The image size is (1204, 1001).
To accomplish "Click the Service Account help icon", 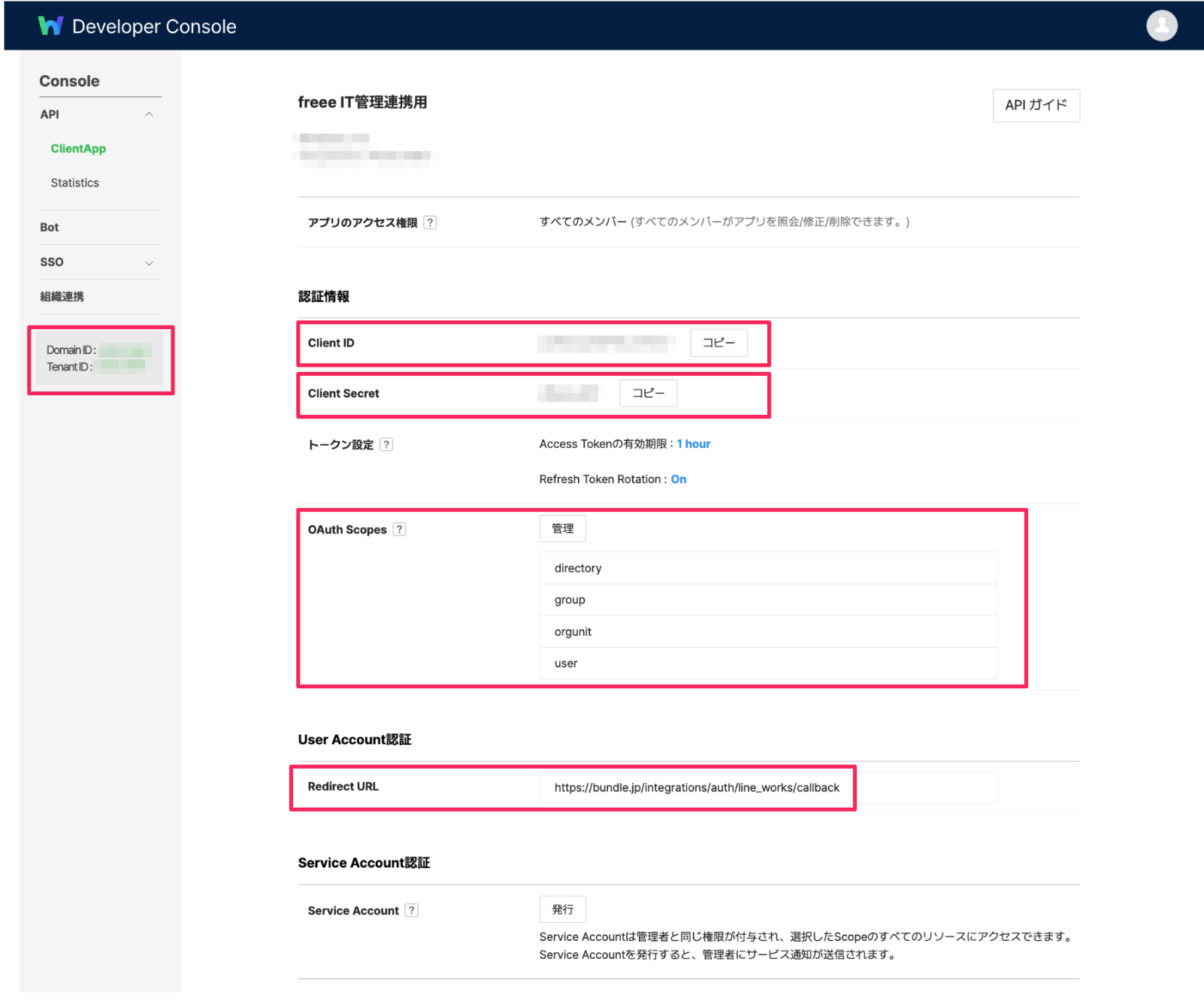I will point(412,910).
